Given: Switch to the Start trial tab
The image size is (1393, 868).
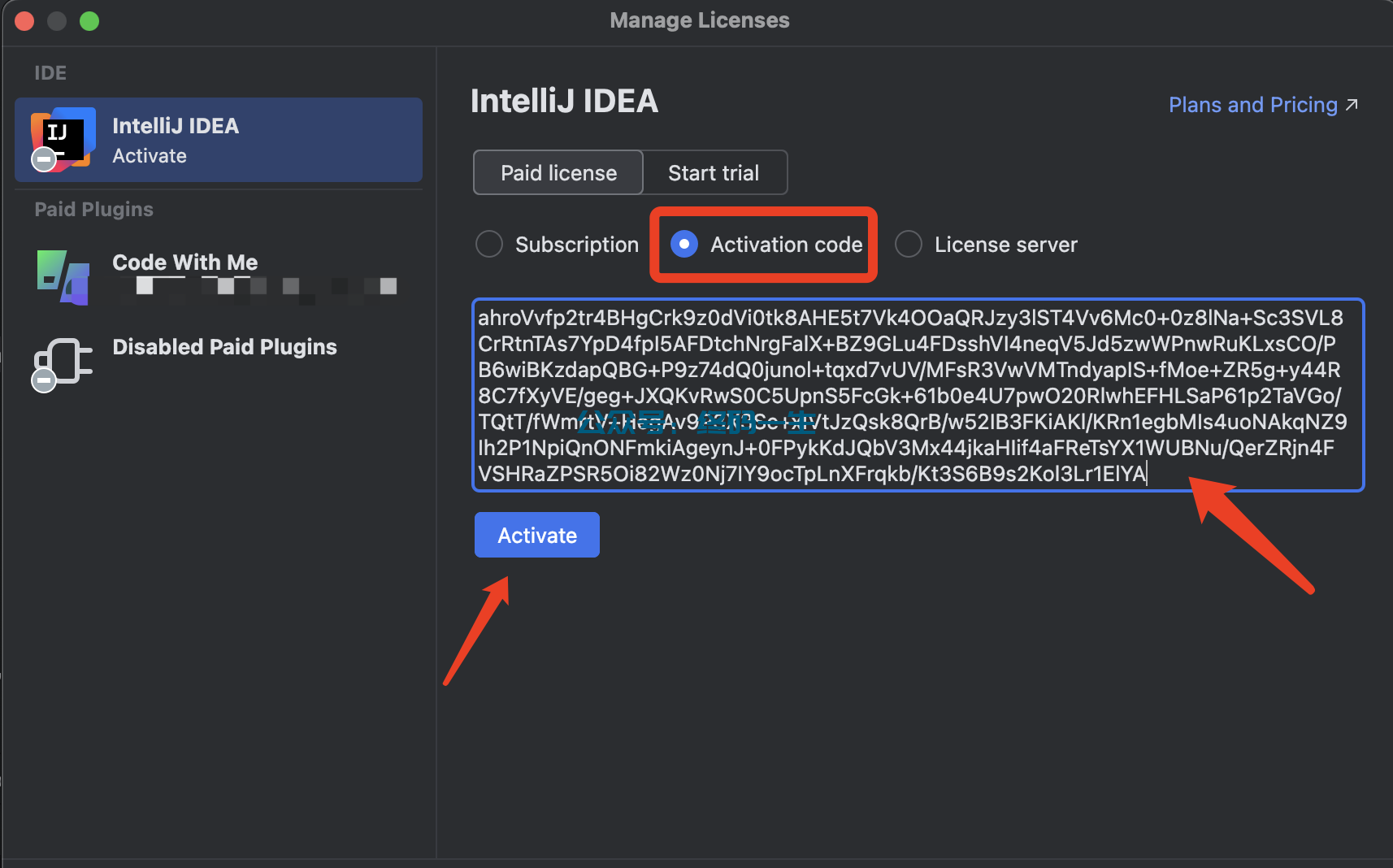Looking at the screenshot, I should (x=714, y=172).
